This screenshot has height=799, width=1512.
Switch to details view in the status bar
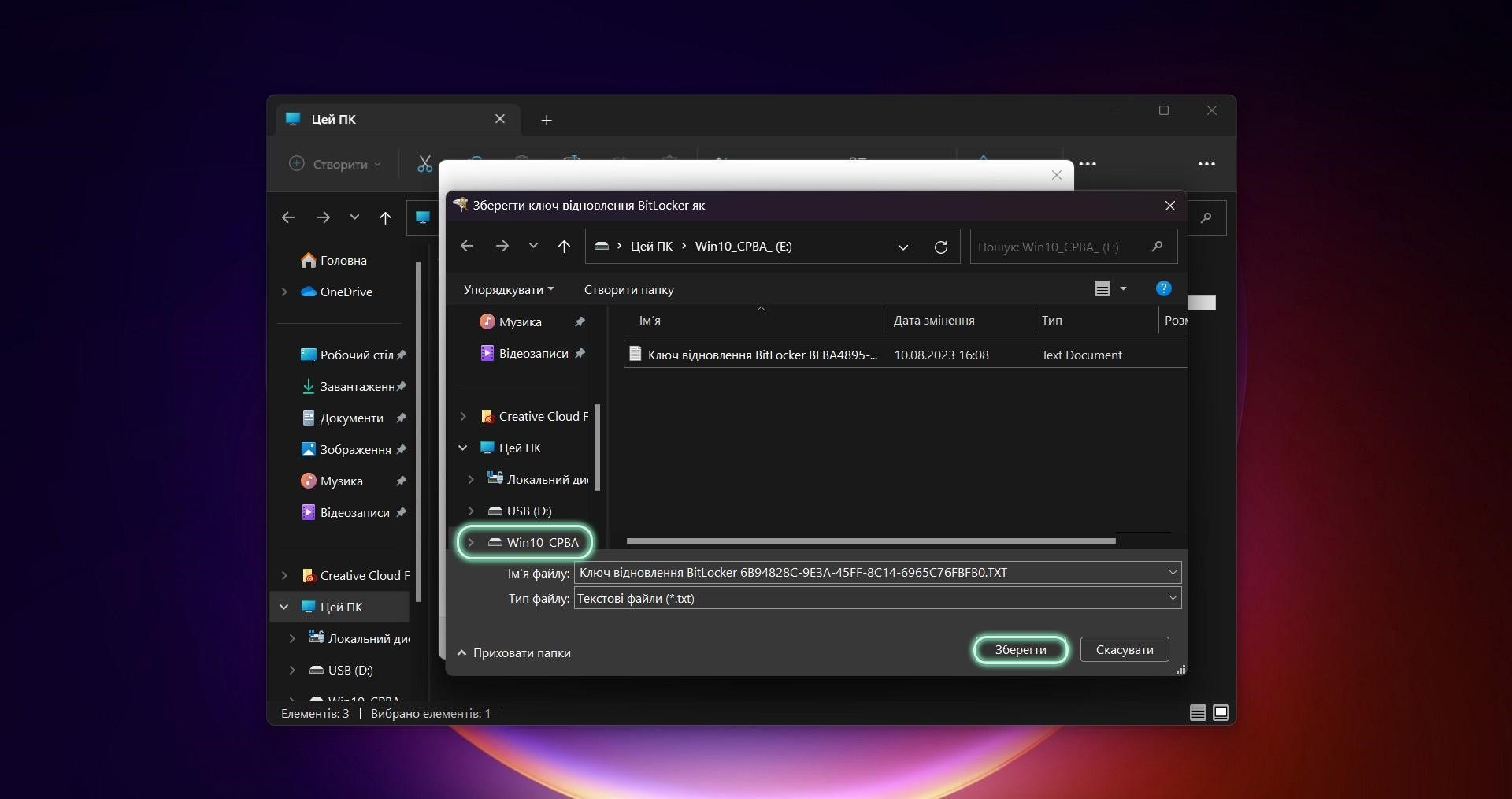1198,713
